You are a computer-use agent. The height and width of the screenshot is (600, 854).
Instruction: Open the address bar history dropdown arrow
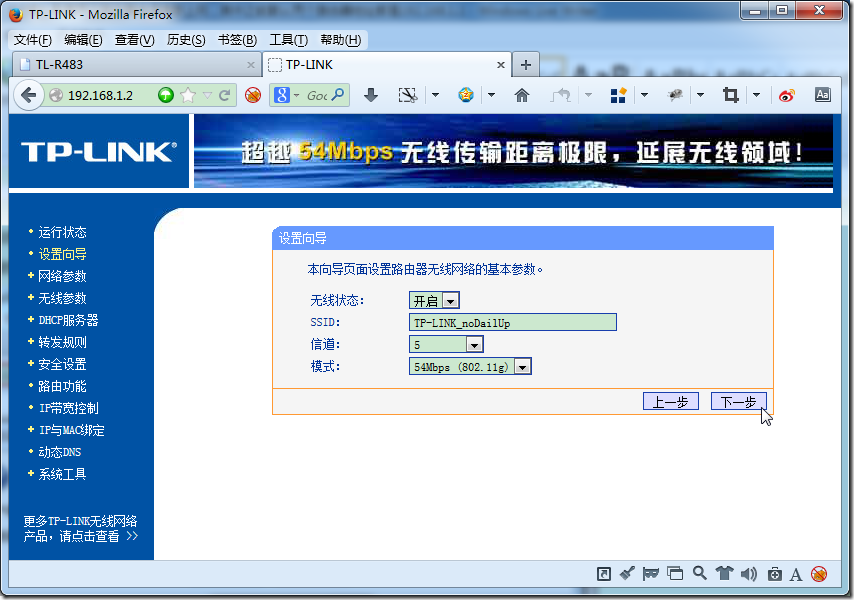pyautogui.click(x=207, y=95)
